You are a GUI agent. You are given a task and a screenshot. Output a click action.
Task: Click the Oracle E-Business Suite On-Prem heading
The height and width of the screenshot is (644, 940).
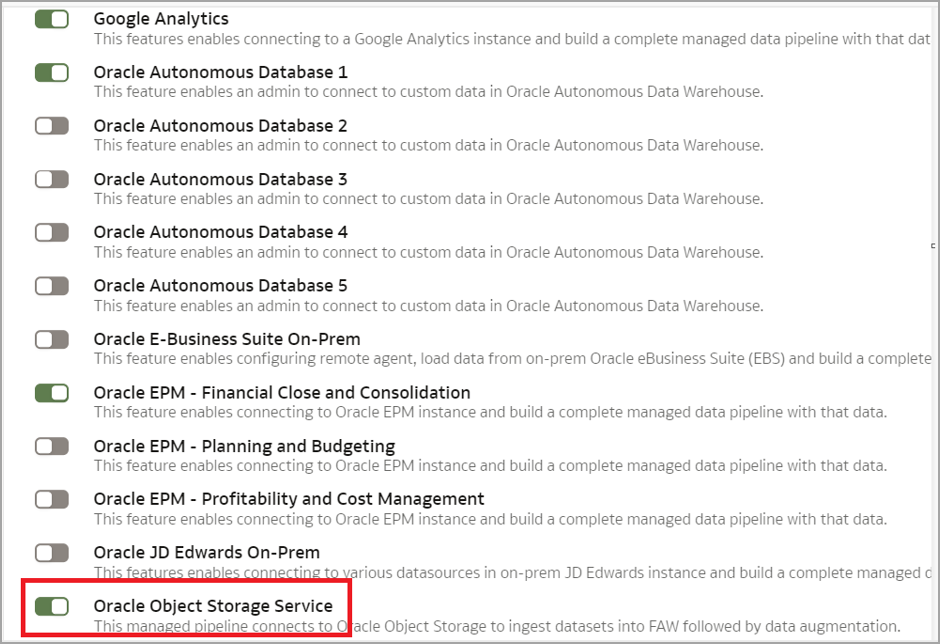point(227,339)
